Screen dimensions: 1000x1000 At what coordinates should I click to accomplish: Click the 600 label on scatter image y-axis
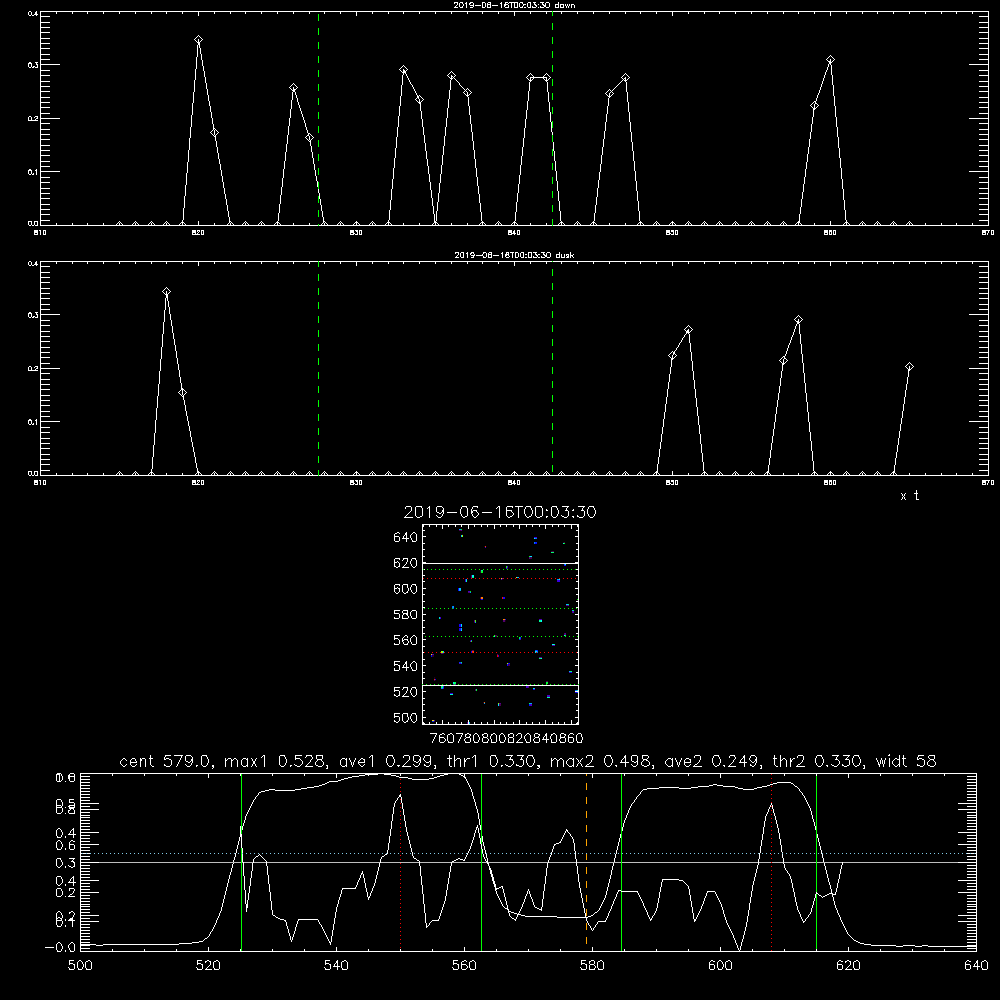(406, 589)
